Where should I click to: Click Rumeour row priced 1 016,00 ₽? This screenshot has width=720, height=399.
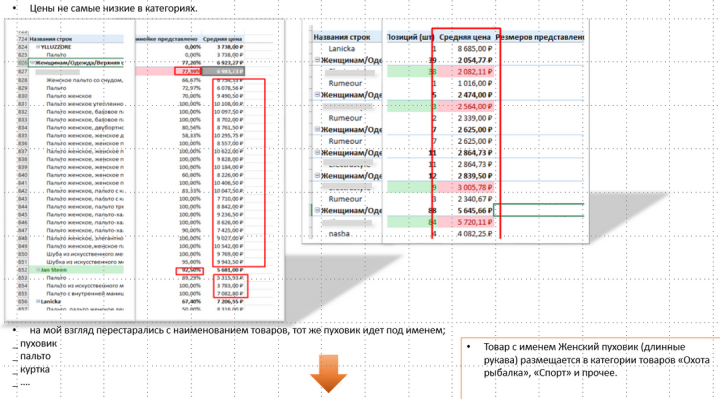345,84
